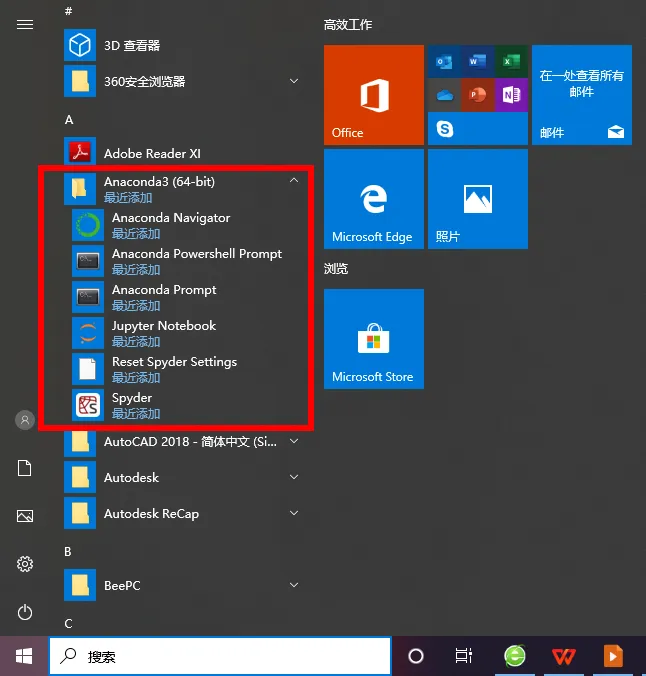Expand the BeePC folder chevron
646x676 pixels.
coord(294,585)
